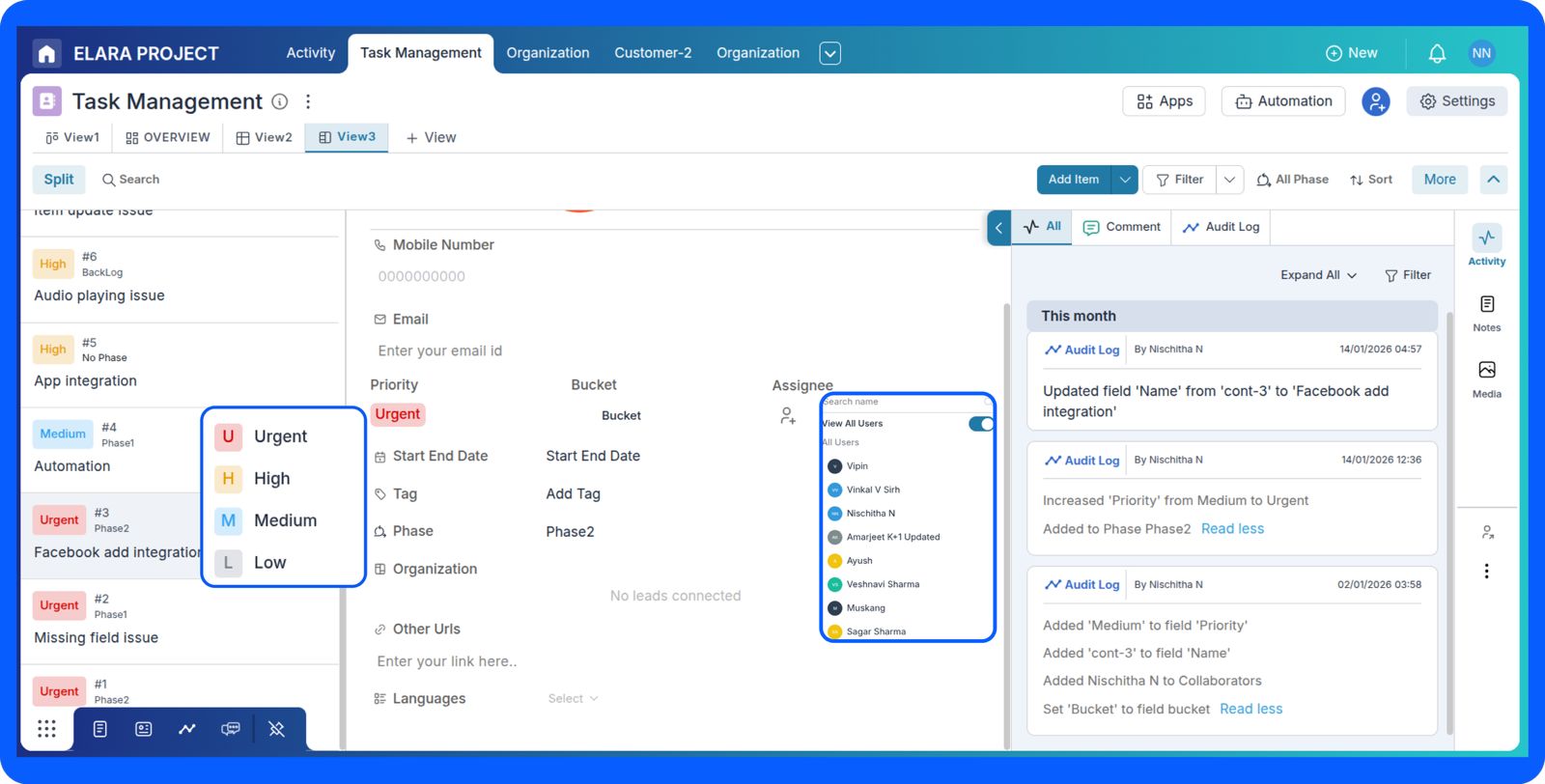The height and width of the screenshot is (784, 1545).
Task: Open the three-dot menu beside Task Management title
Action: click(308, 101)
